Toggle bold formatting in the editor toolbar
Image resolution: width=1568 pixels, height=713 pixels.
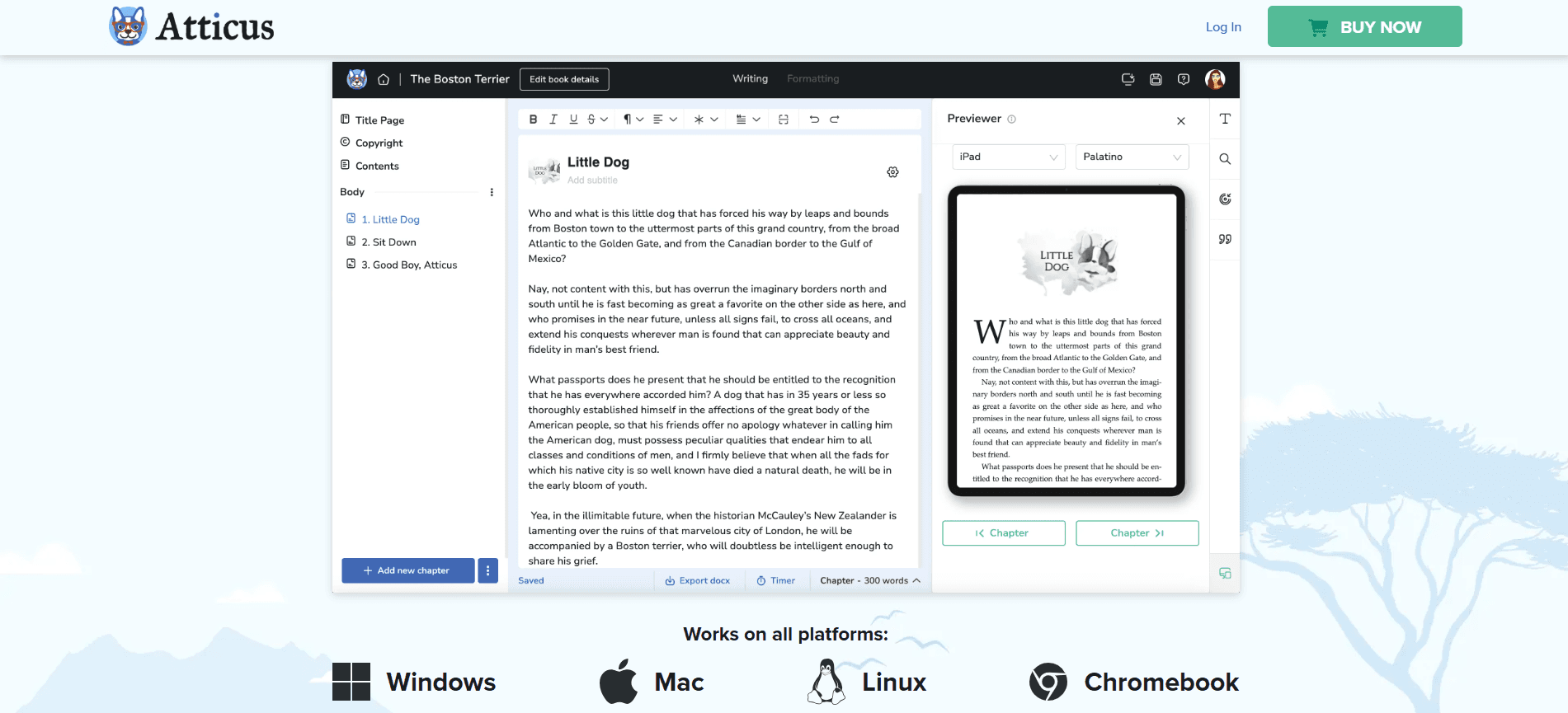tap(533, 120)
